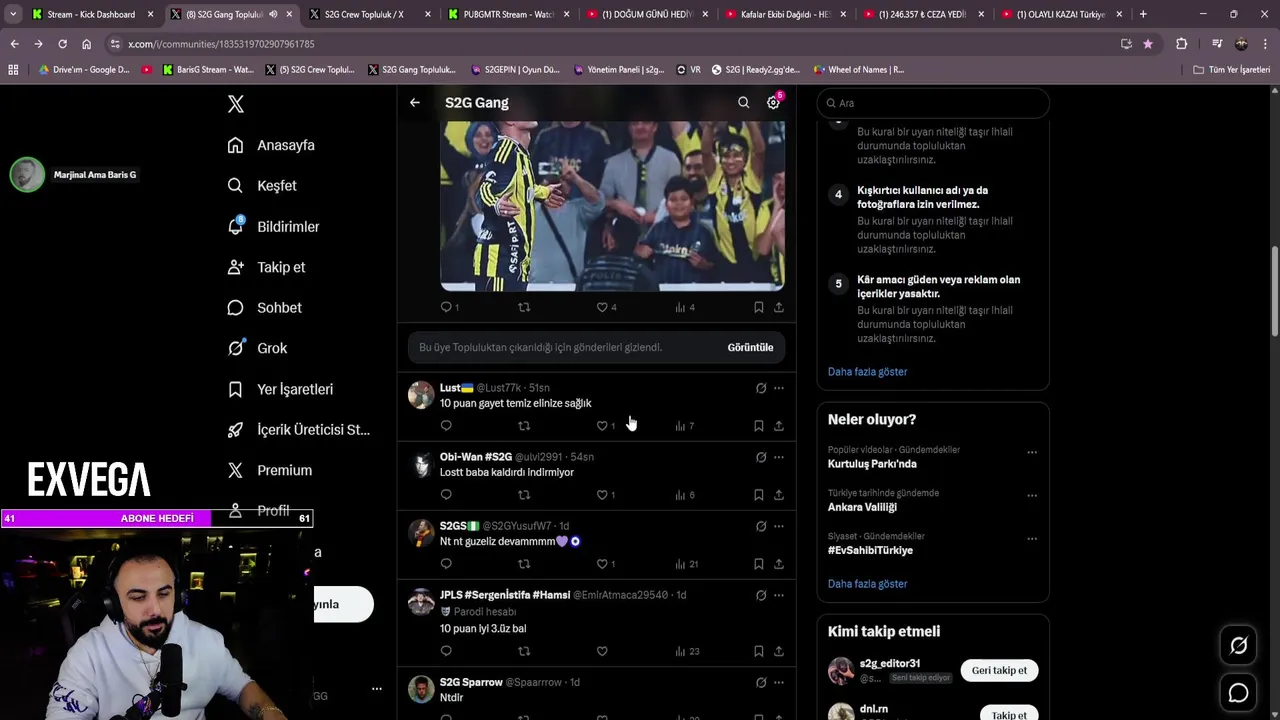The image size is (1280, 720).
Task: Bookmark page with Chrome star icon
Action: 1147,44
